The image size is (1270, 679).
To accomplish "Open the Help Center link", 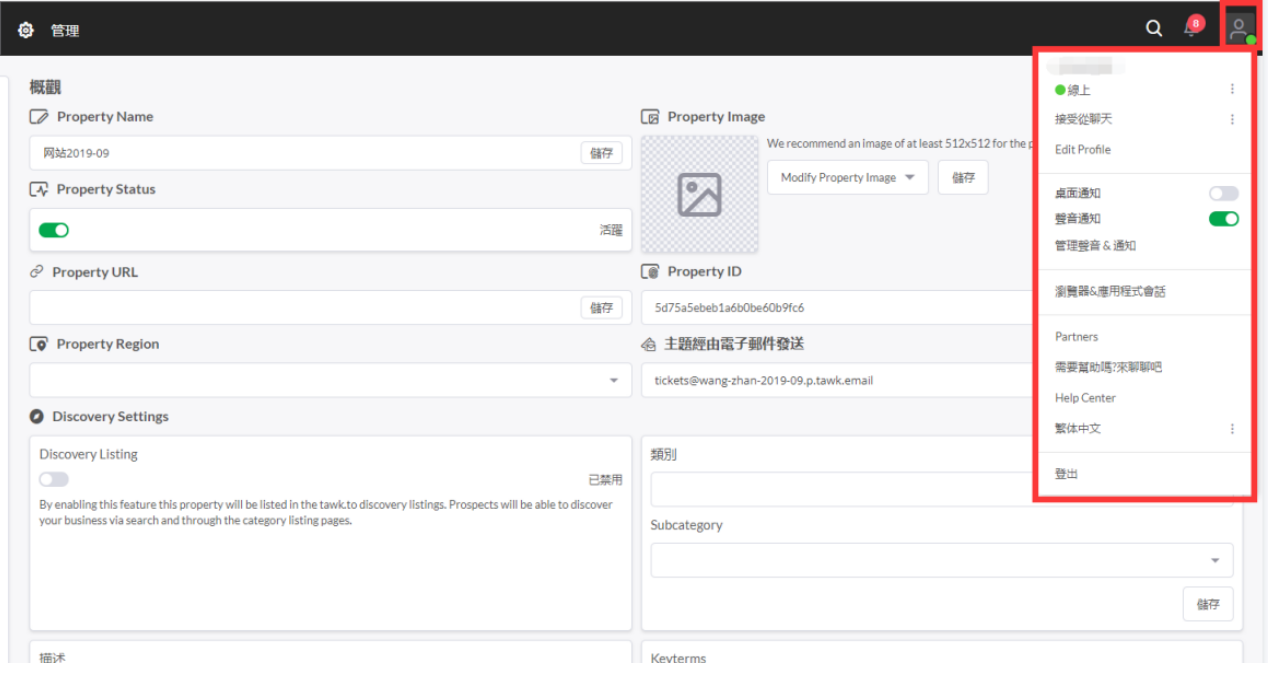I will tap(1085, 398).
